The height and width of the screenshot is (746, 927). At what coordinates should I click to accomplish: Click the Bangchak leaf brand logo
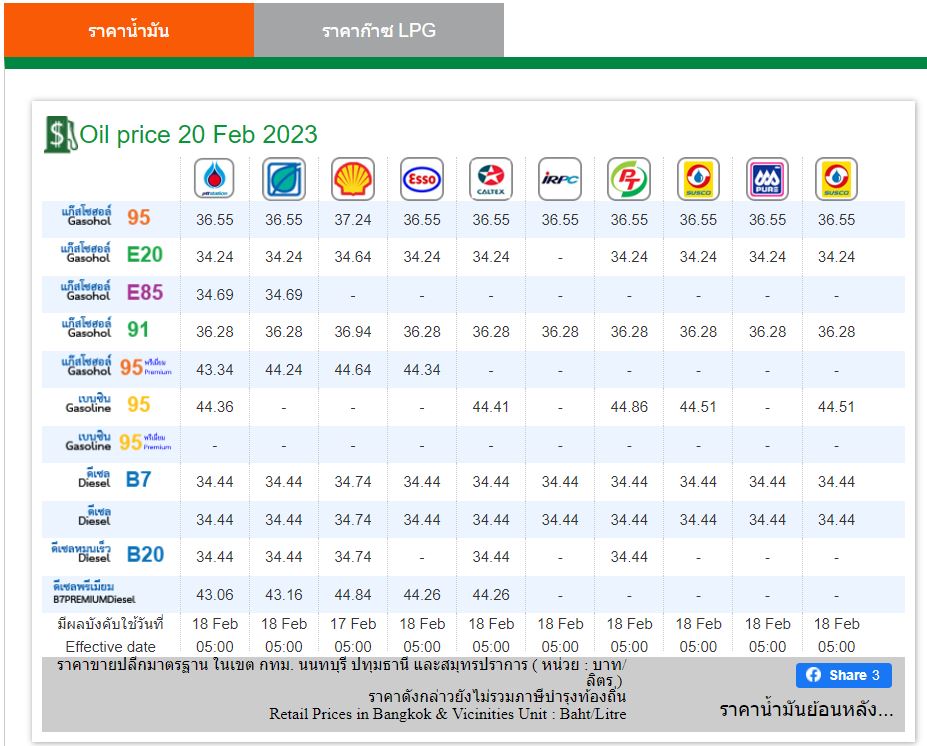point(284,179)
